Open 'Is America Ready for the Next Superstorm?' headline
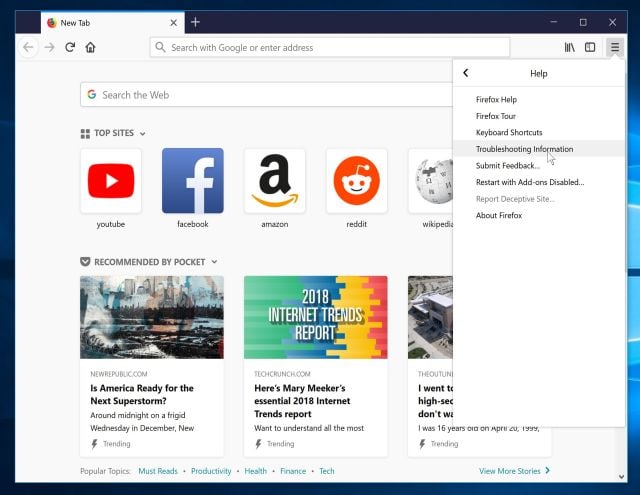The height and width of the screenshot is (495, 640). point(142,394)
